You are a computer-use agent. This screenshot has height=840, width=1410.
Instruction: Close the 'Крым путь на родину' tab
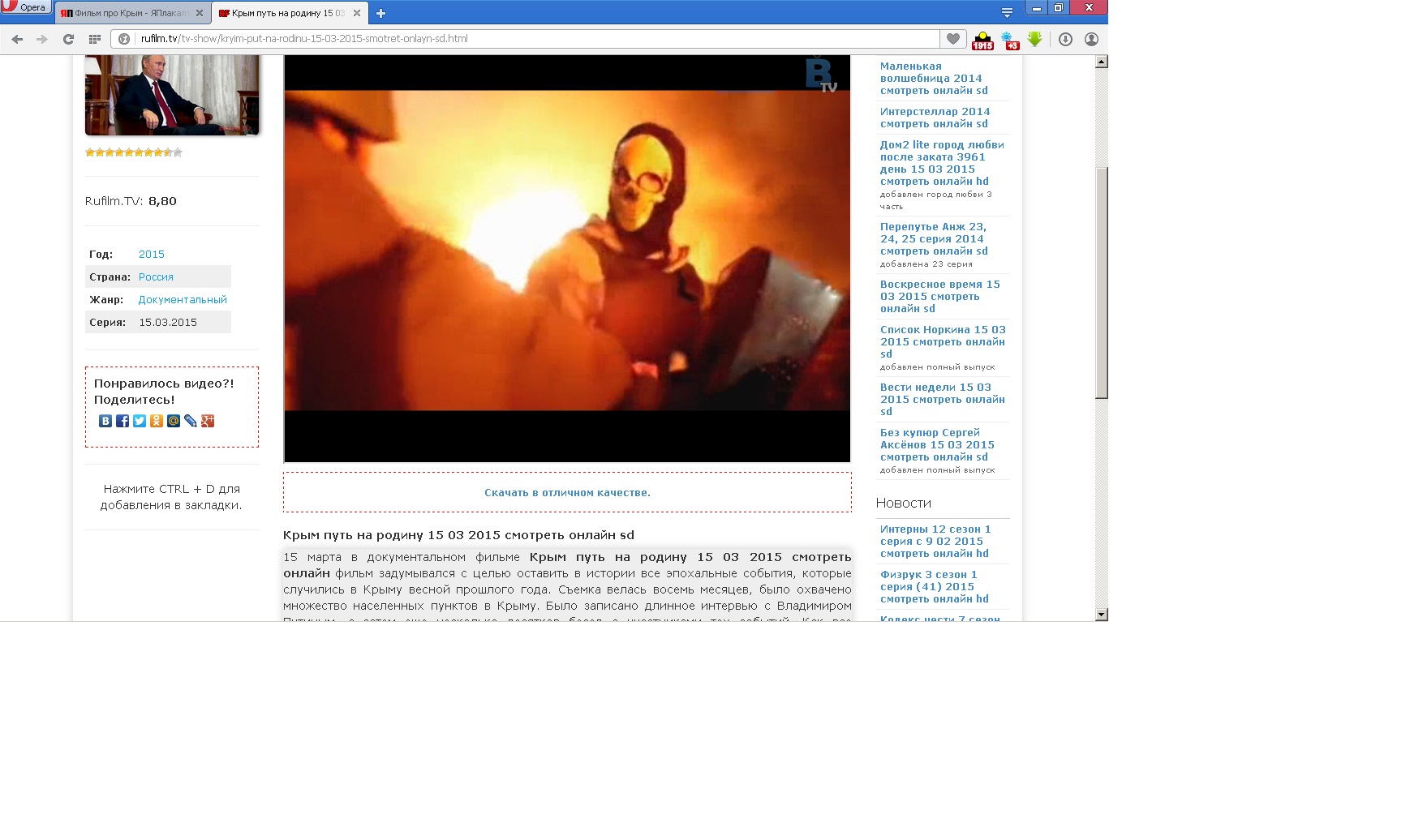tap(357, 13)
